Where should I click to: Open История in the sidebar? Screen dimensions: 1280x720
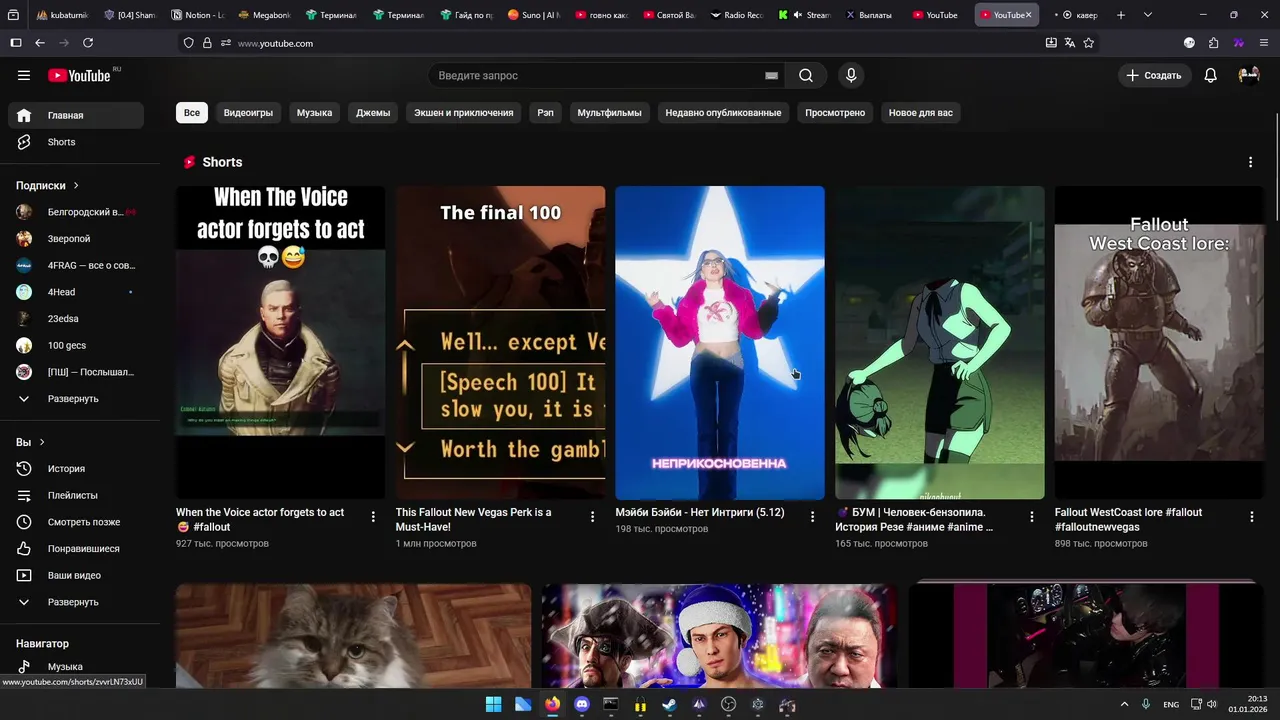coord(76,469)
